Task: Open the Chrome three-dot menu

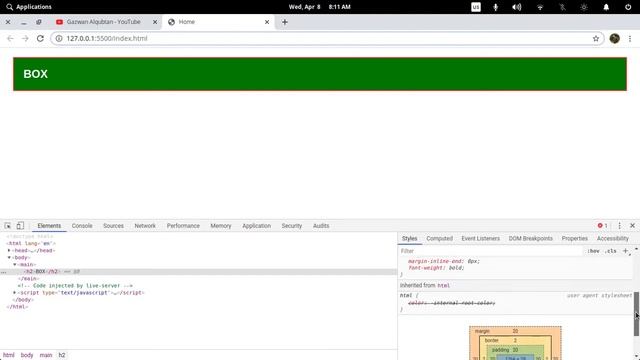Action: 630,38
